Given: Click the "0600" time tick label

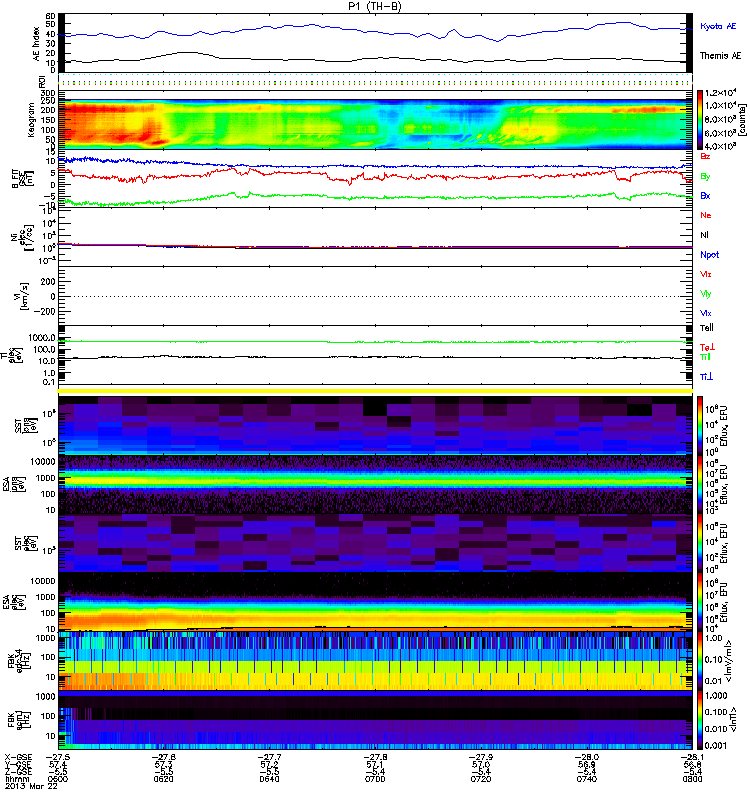Looking at the screenshot, I should tap(58, 779).
